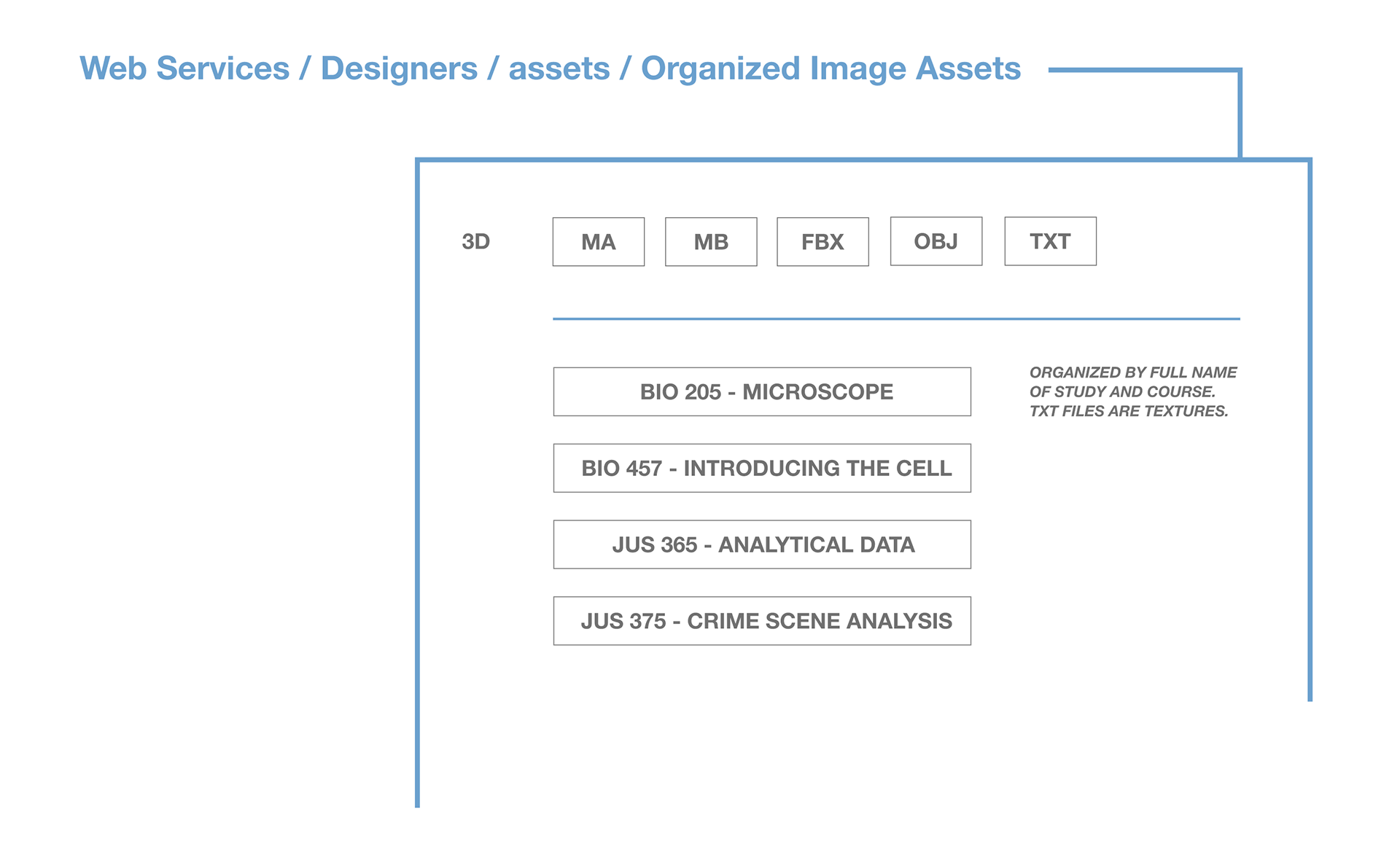The width and height of the screenshot is (1400, 868).
Task: Open BIO 457 - Introducing the Cell
Action: coord(762,468)
